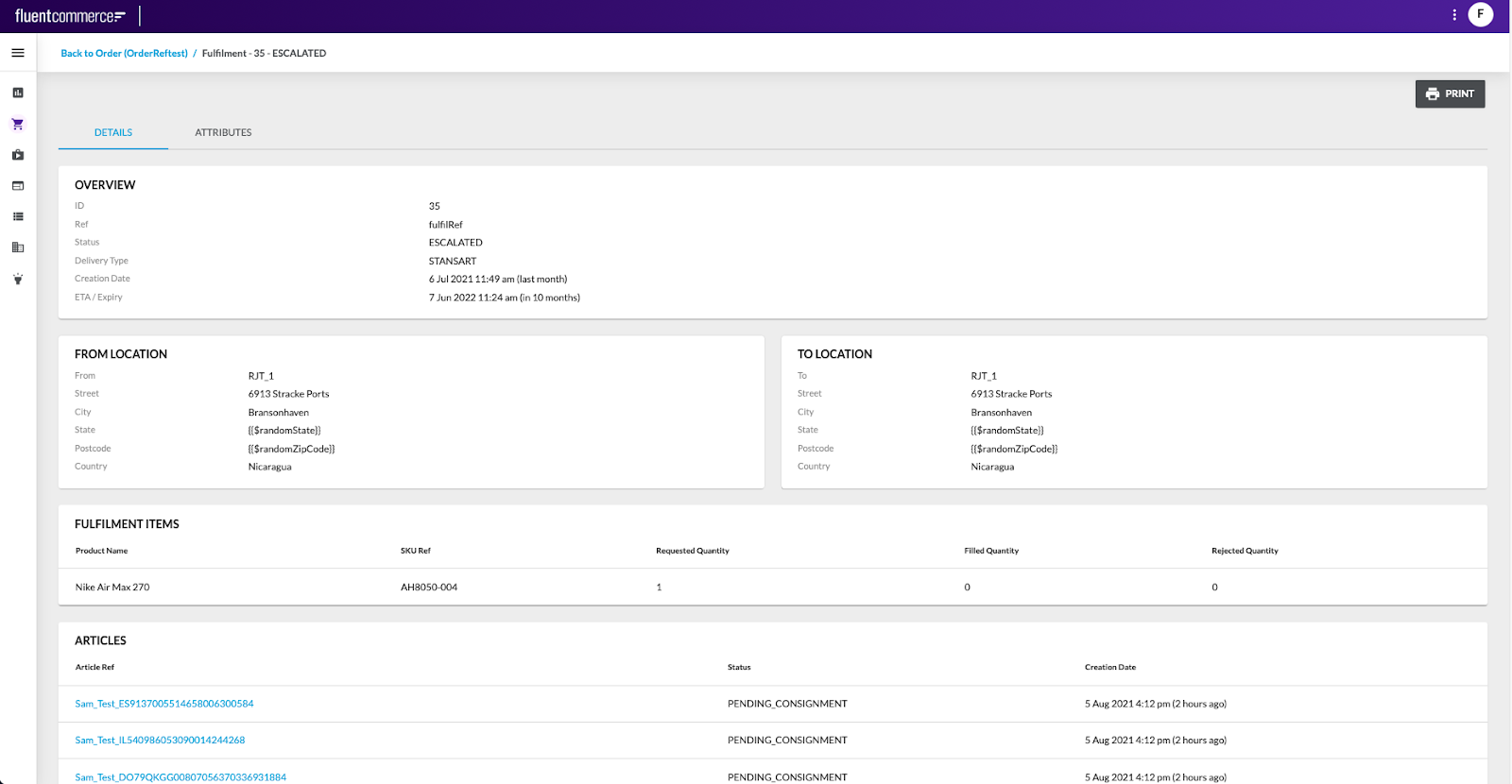The image size is (1512, 784).
Task: Open article Sam_Test_IL54098605309001424­4268
Action: [x=160, y=741]
